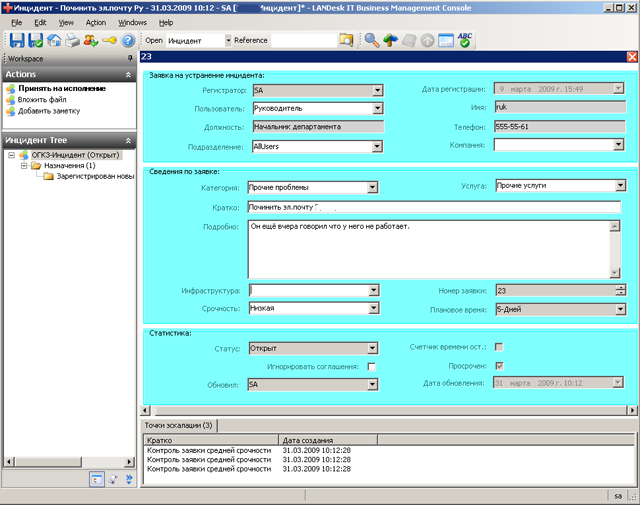Click form horizontal scrollbar right arrow

click(x=632, y=410)
